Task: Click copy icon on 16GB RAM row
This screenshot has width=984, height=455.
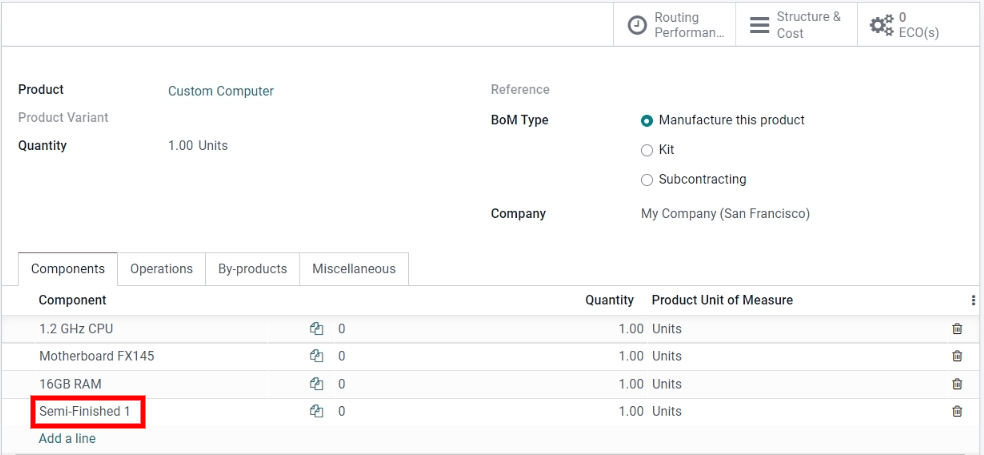Action: pos(316,384)
